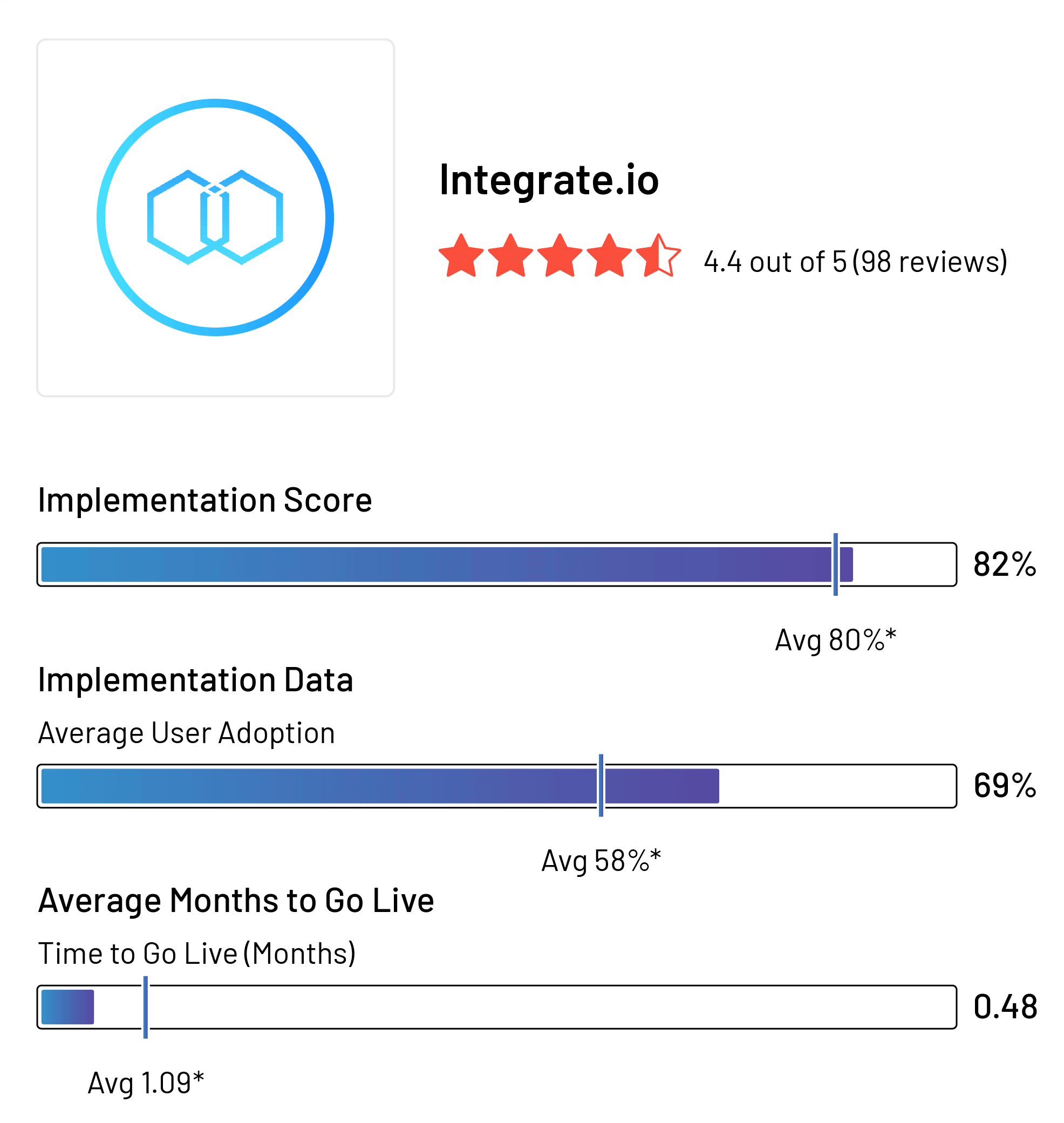Viewport: 1064px width, 1123px height.
Task: Click the 0.48 months value
Action: click(x=1005, y=1007)
